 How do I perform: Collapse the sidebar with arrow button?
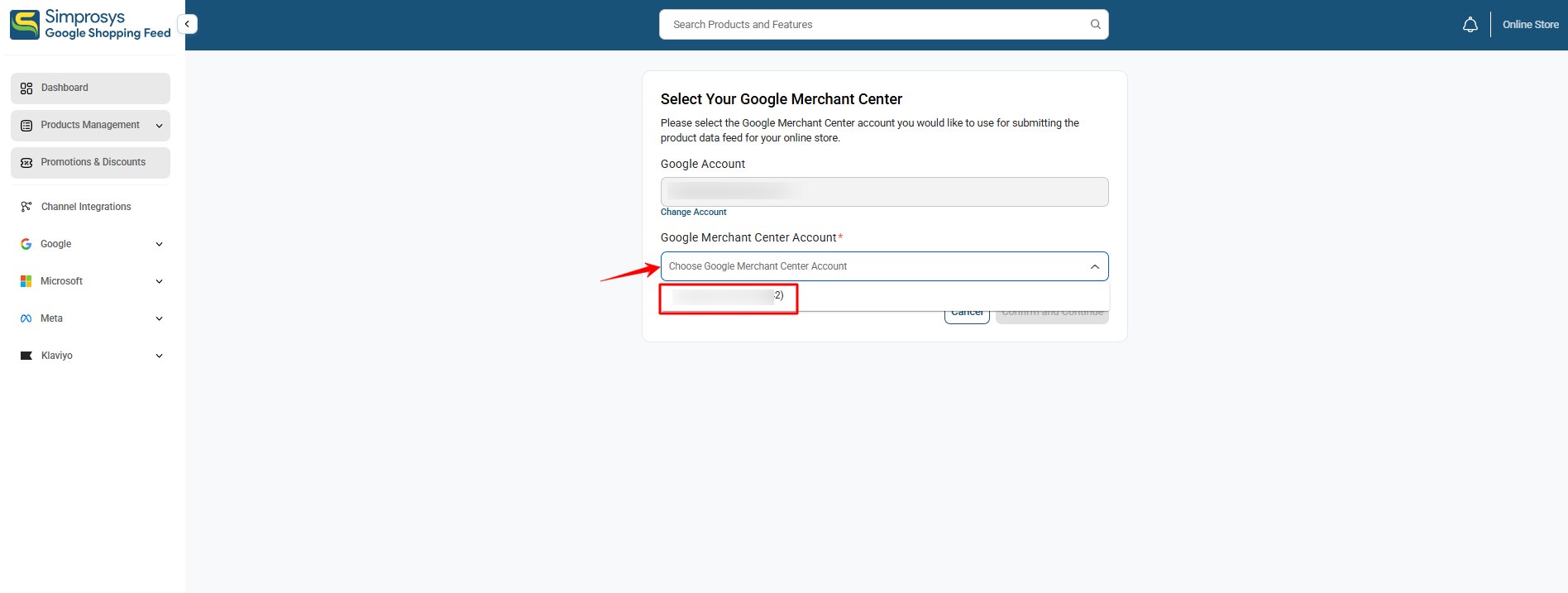click(x=188, y=24)
